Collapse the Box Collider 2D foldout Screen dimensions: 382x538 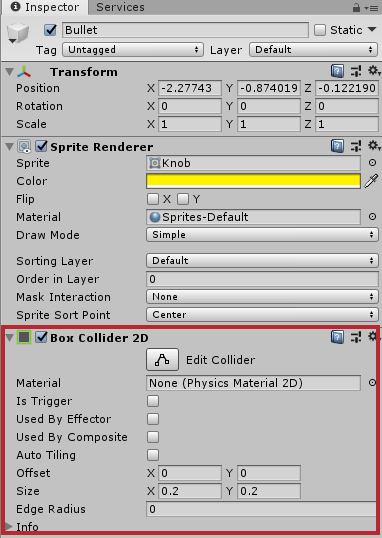click(x=10, y=337)
